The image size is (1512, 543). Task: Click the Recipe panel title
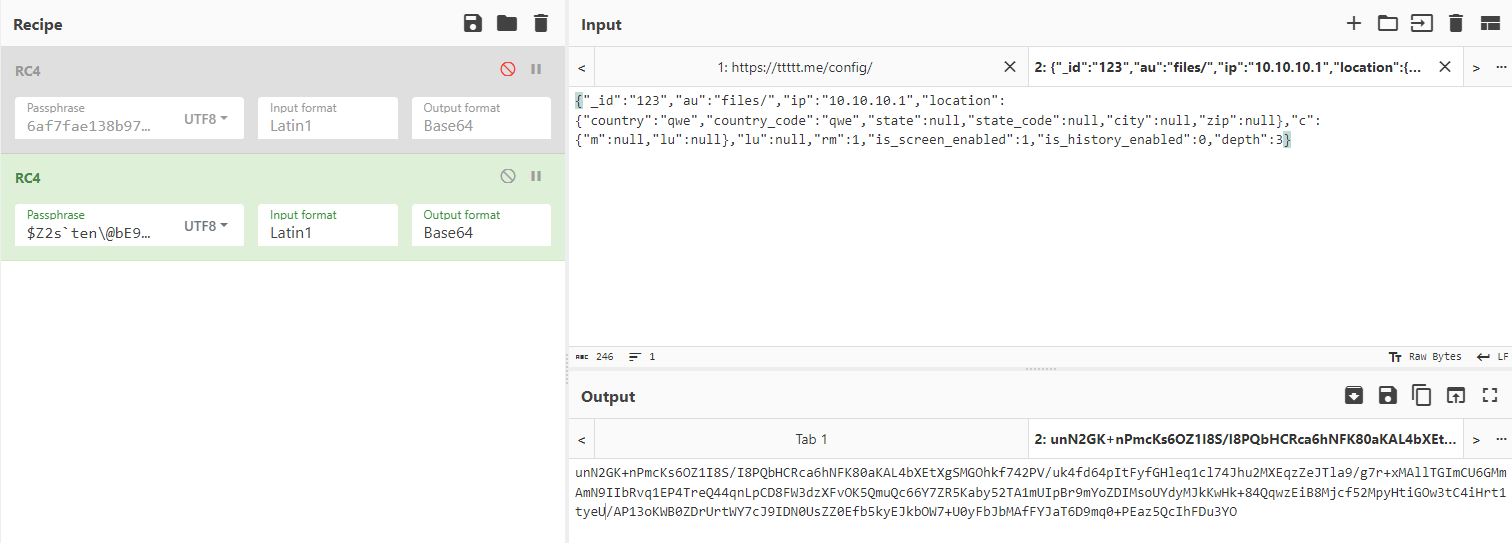(x=38, y=24)
